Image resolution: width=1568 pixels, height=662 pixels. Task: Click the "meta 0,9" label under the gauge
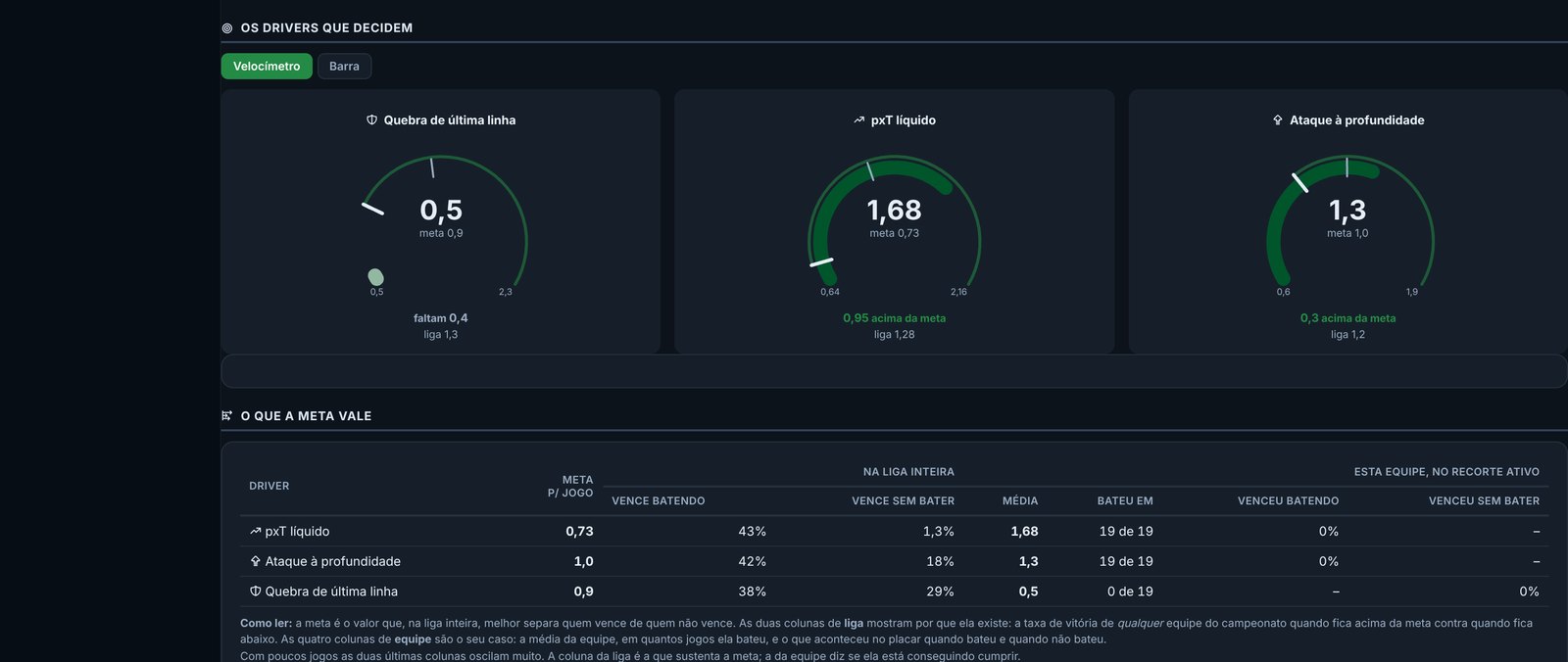(441, 233)
